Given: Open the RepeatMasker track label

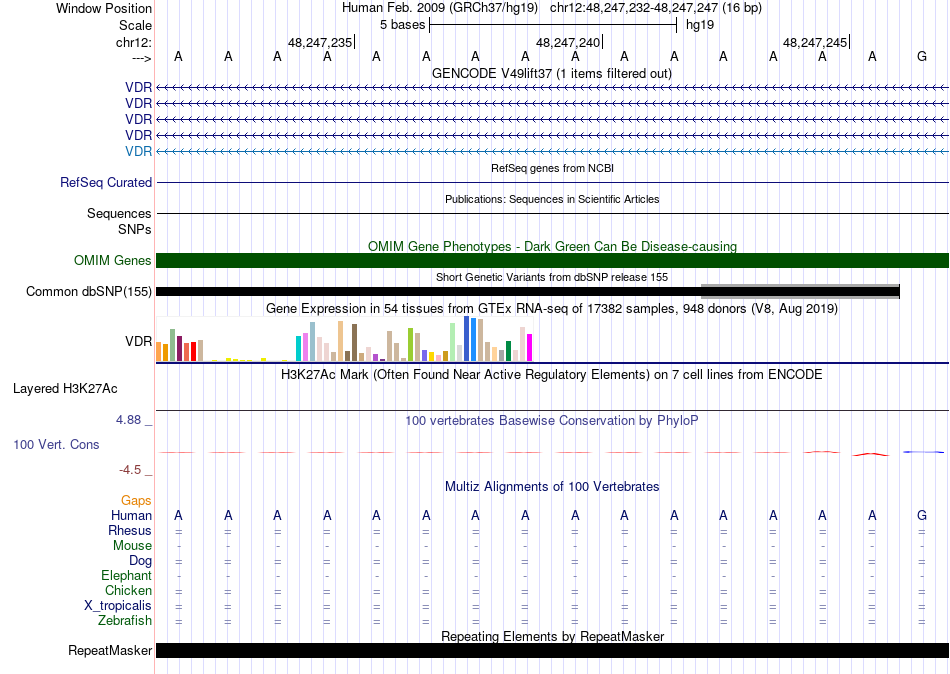Looking at the screenshot, I should 110,651.
